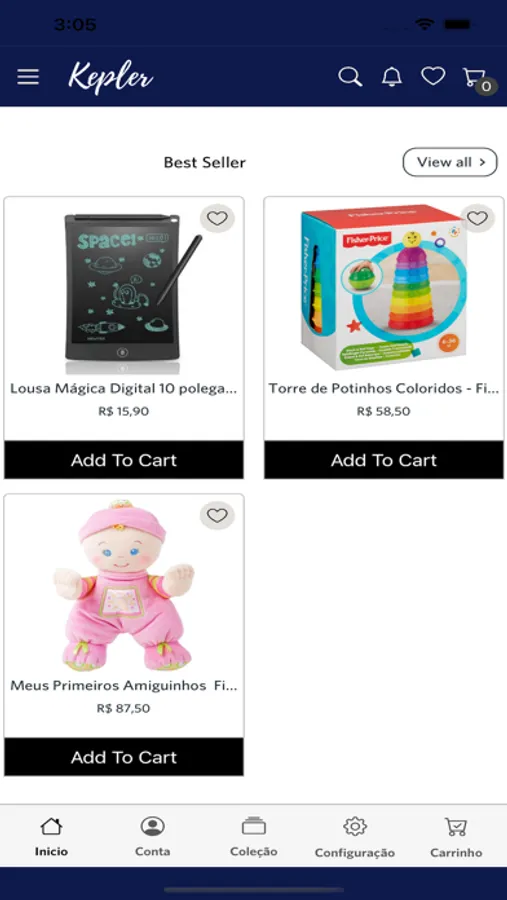
Task: Favorite the Meus Primeiros Amiguinhos doll
Action: tap(217, 515)
